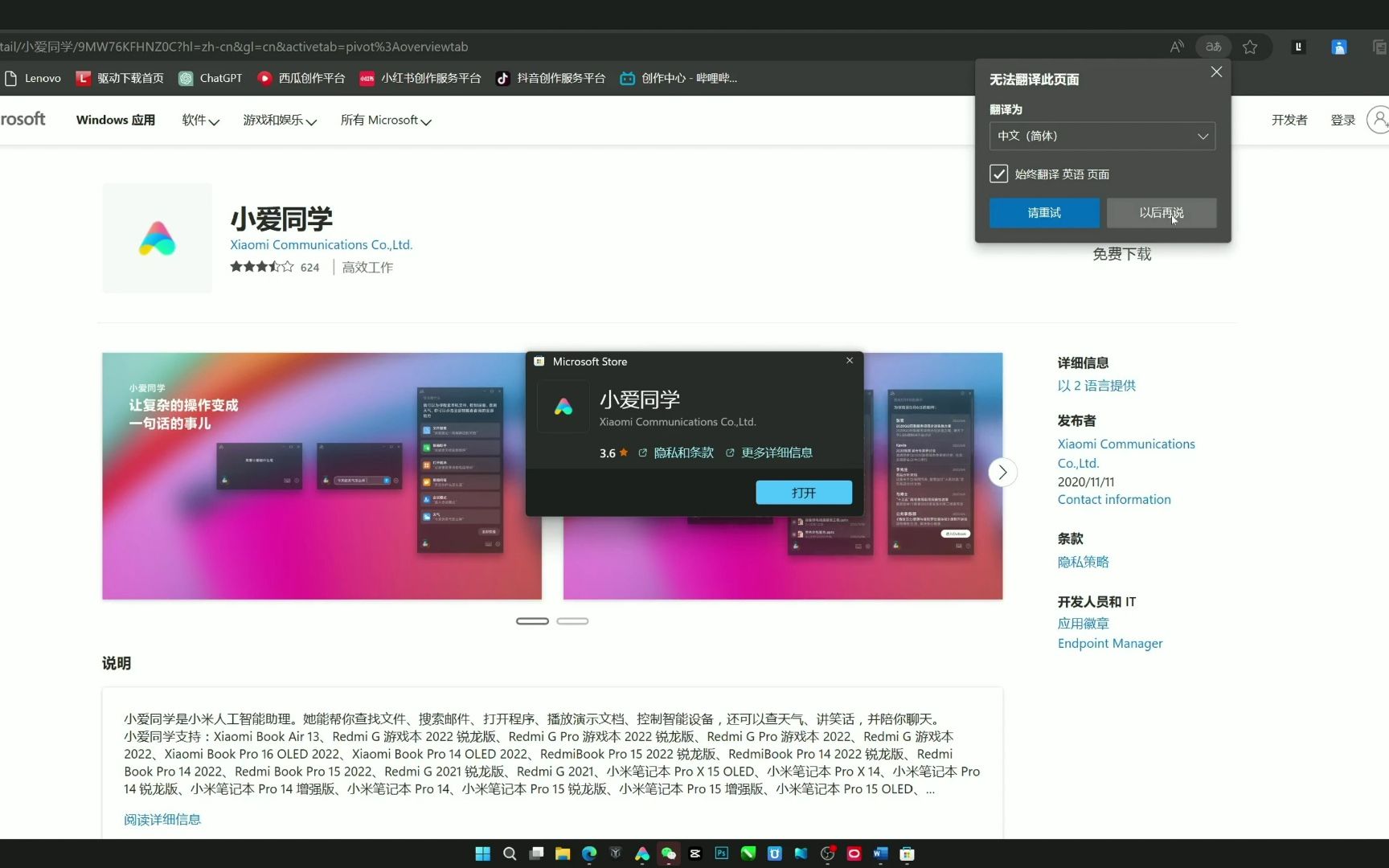Toggle 始终翻译 英语 页面 checkbox

coord(998,174)
